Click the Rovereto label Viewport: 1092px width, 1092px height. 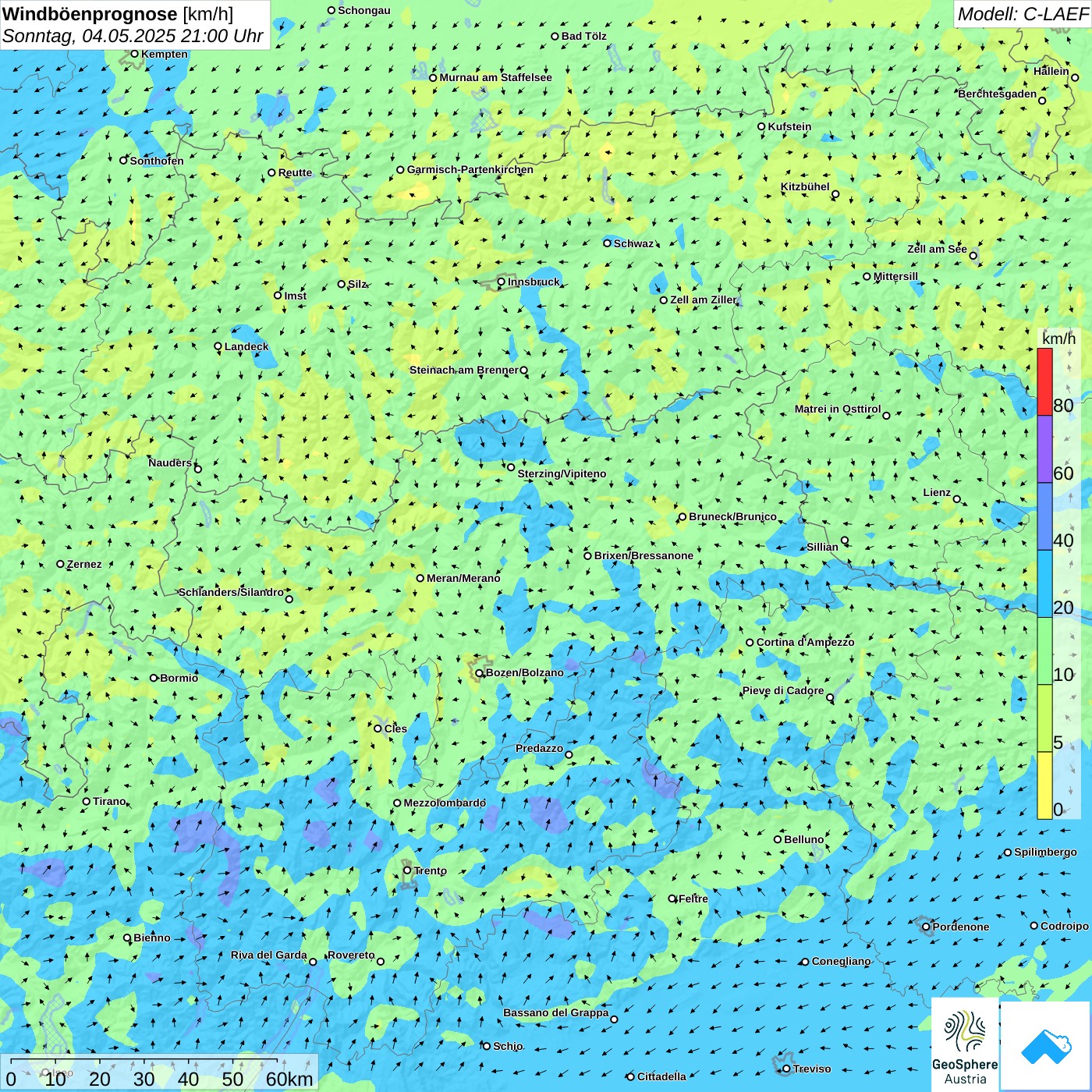pos(351,955)
